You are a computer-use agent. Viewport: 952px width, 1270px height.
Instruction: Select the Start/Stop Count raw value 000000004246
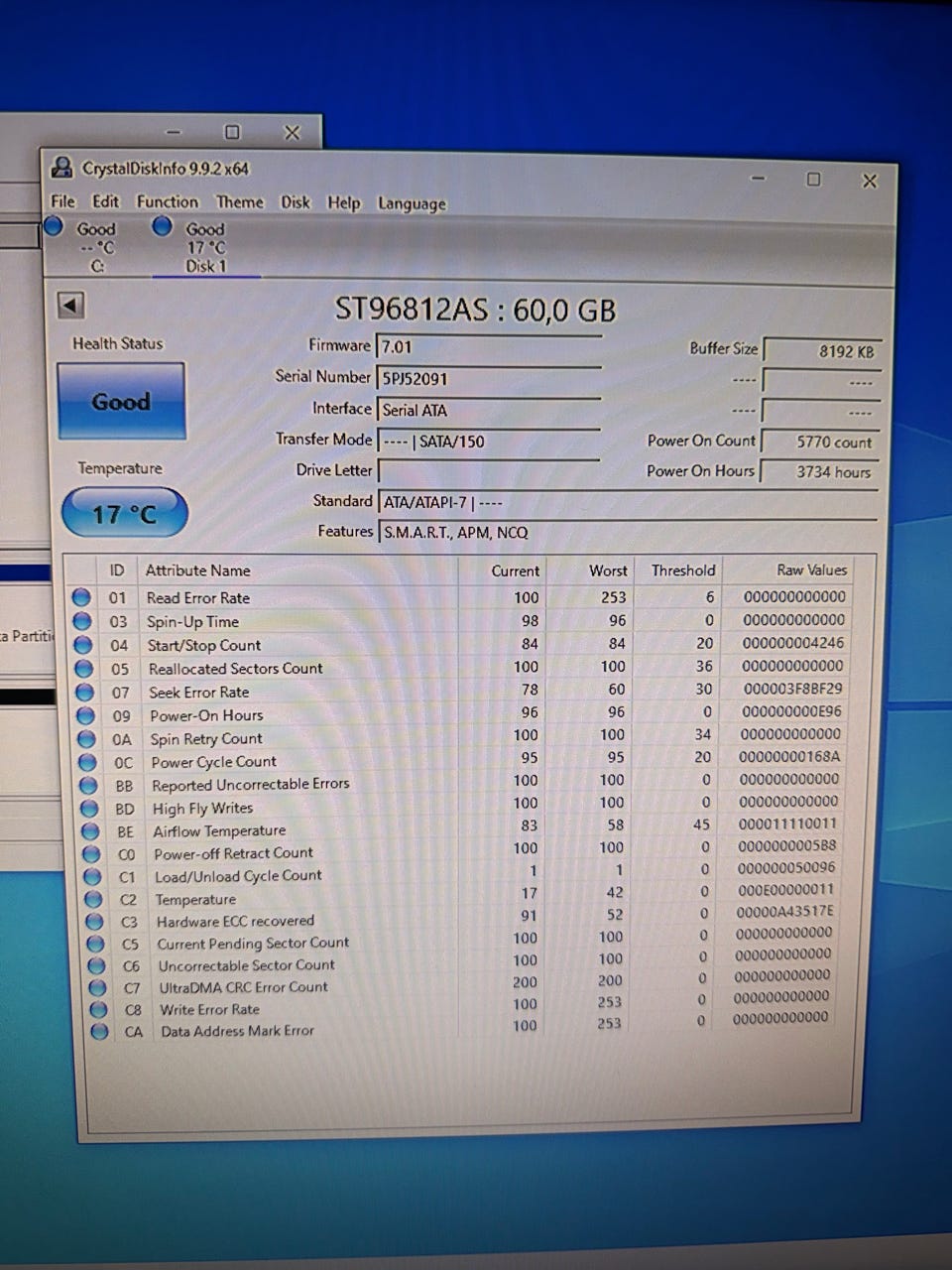pyautogui.click(x=793, y=643)
